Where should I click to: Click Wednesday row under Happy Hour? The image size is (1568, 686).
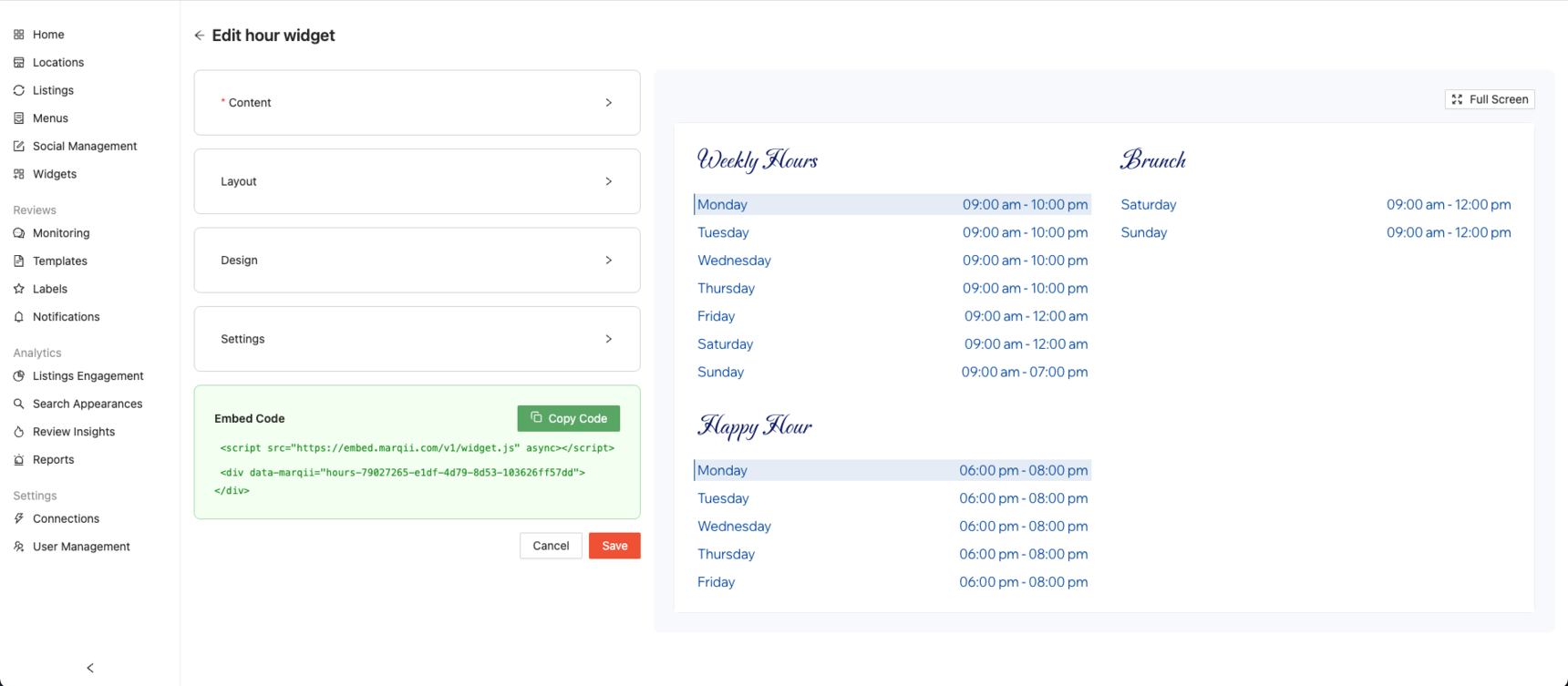(x=892, y=527)
